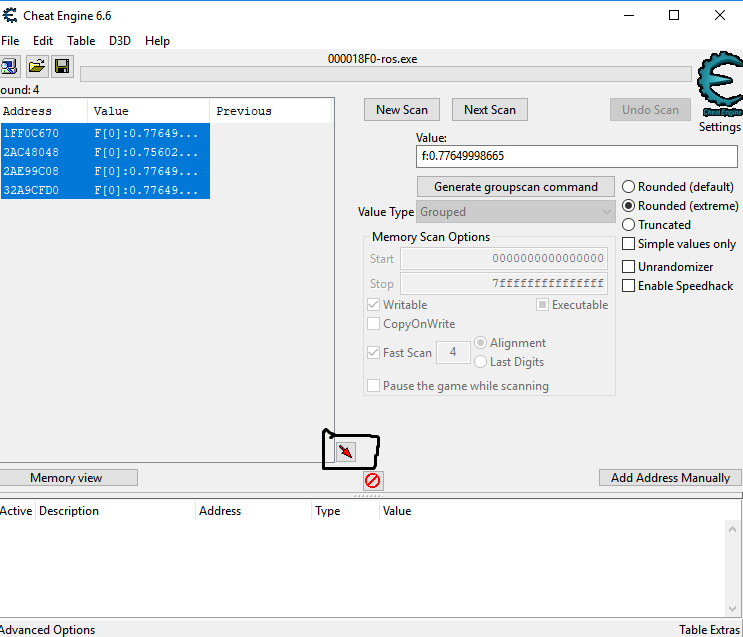This screenshot has width=743, height=637.
Task: Open Table Extras
Action: [x=709, y=629]
